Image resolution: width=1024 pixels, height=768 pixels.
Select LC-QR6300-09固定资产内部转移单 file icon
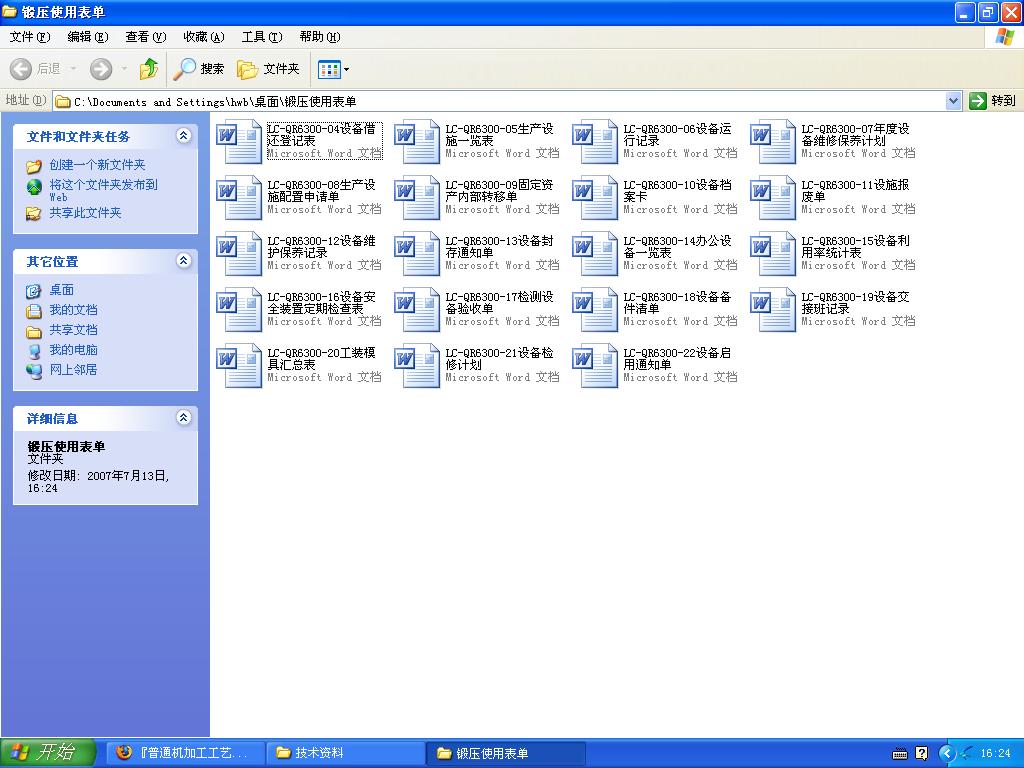coord(417,197)
